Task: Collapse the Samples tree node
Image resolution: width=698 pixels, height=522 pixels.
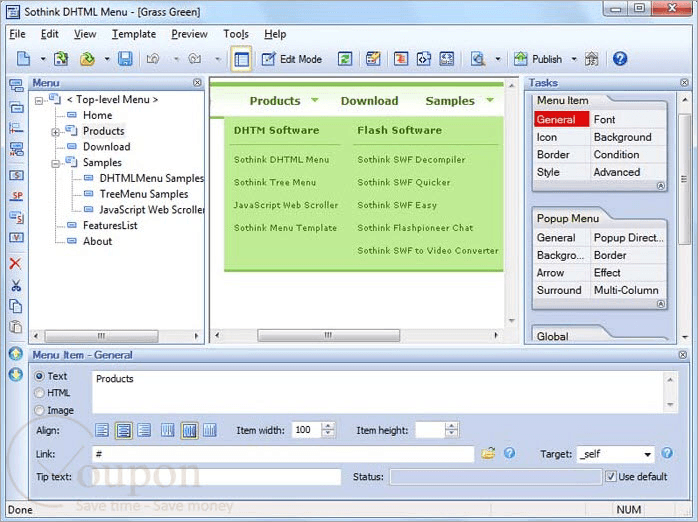Action: click(x=56, y=164)
